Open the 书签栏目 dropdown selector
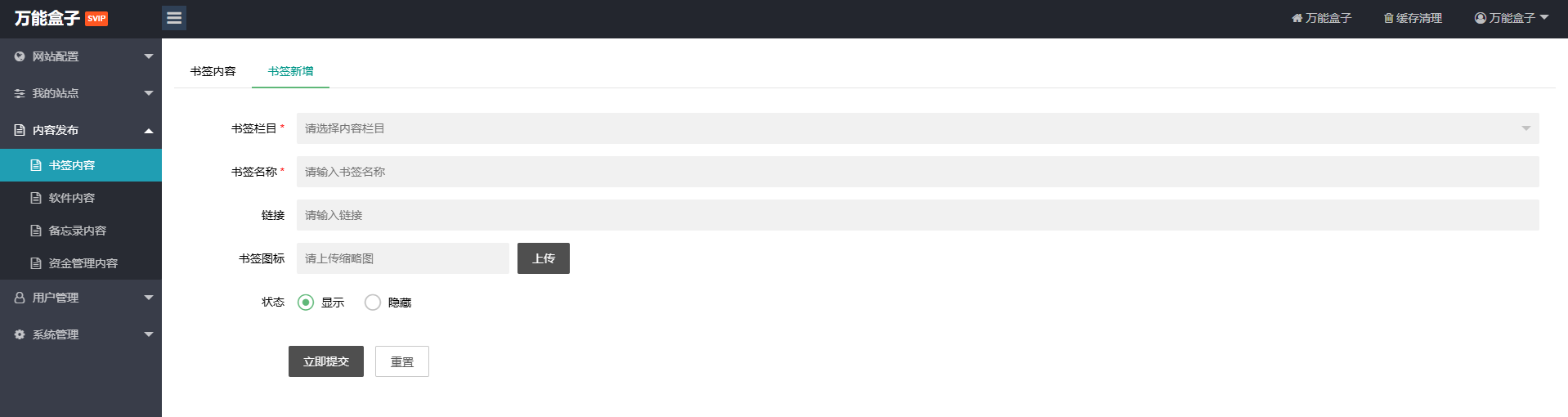This screenshot has height=417, width=1568. pyautogui.click(x=917, y=128)
